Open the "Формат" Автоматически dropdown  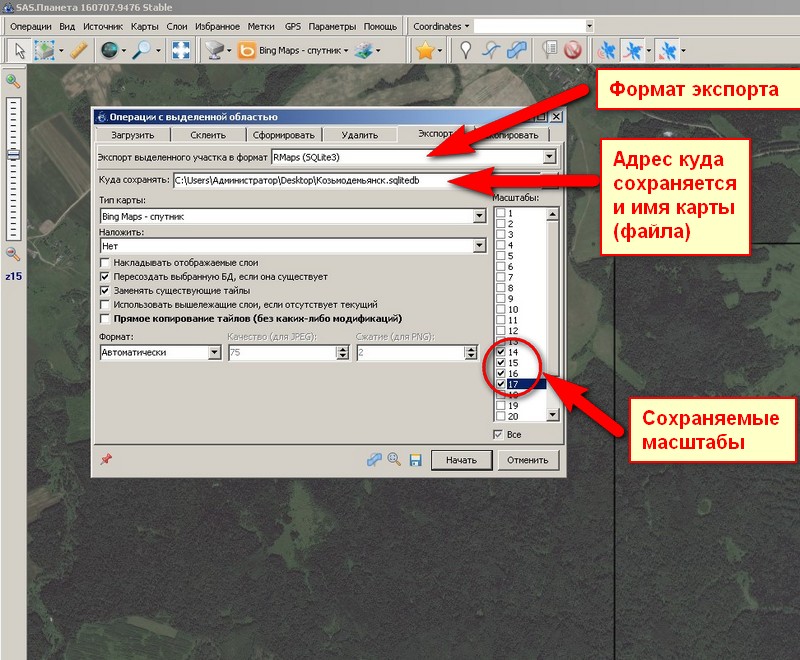coord(214,352)
